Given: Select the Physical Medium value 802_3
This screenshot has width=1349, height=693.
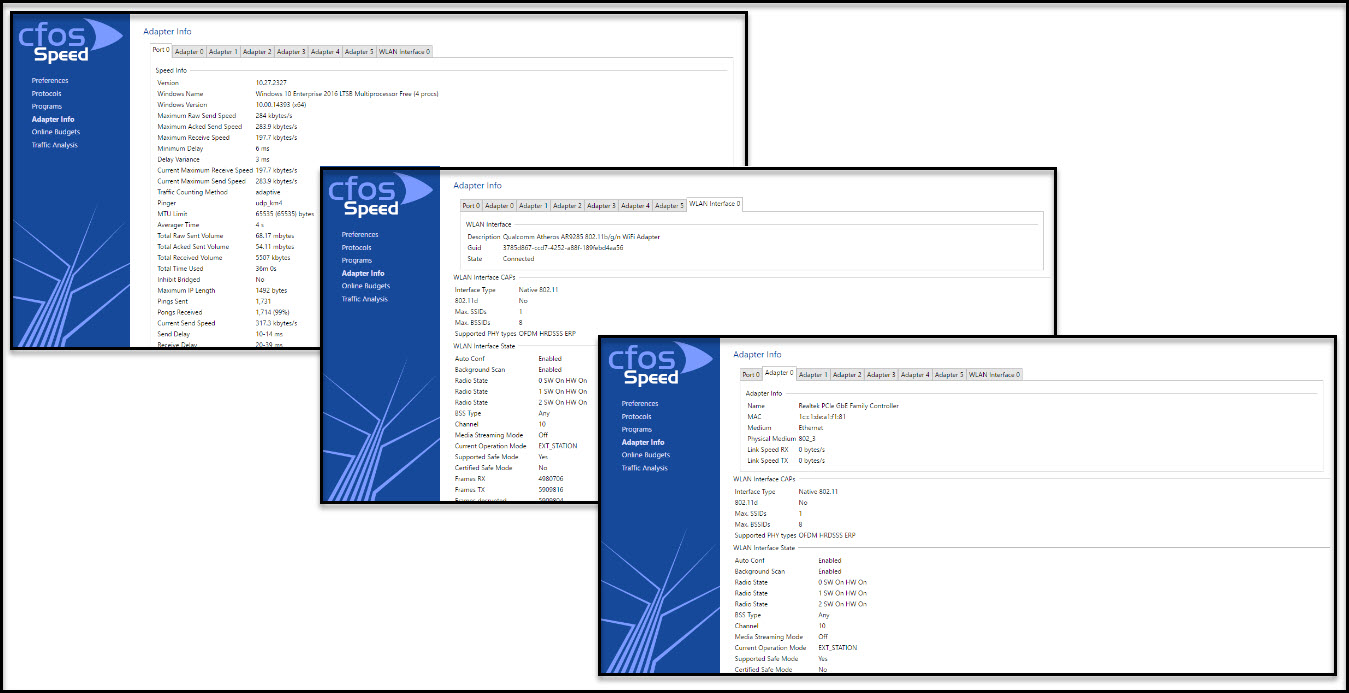Looking at the screenshot, I should (808, 439).
